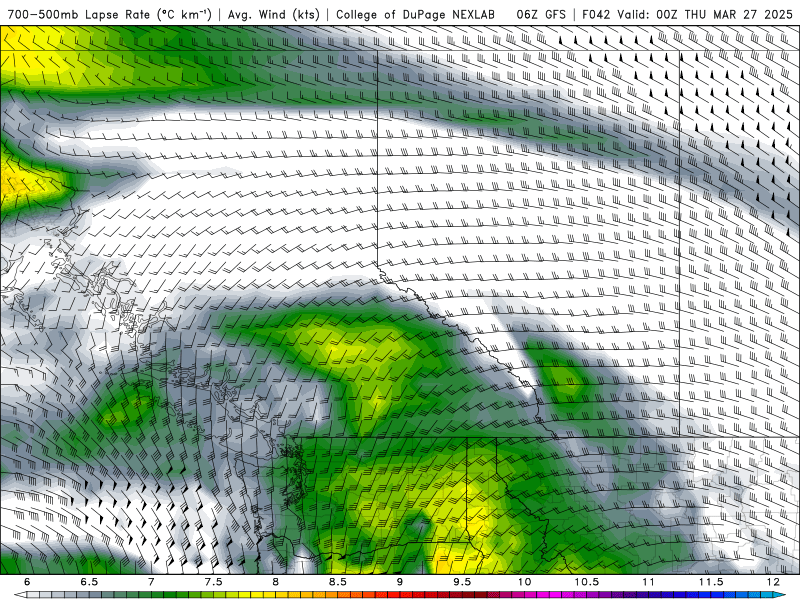Click the '8' colorbar tick label
The height and width of the screenshot is (600, 800).
click(276, 582)
